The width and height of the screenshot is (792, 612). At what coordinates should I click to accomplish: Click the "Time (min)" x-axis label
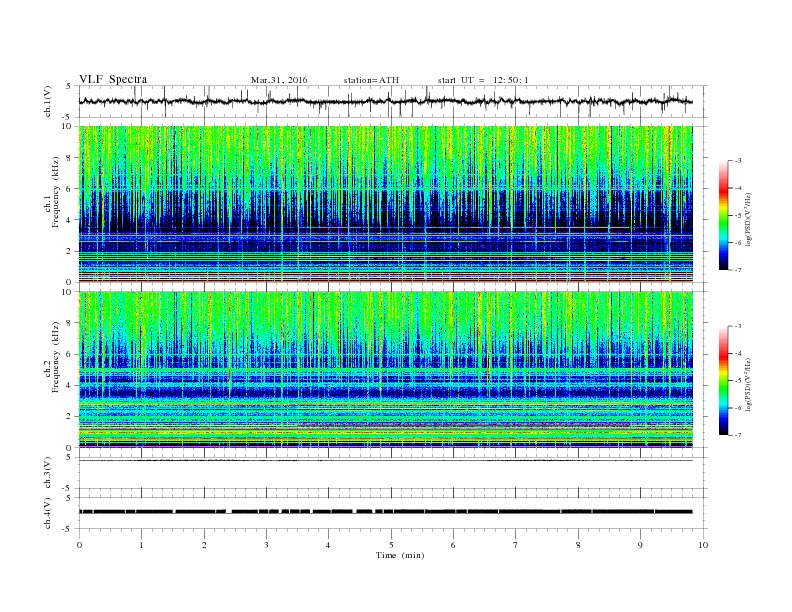tap(400, 555)
